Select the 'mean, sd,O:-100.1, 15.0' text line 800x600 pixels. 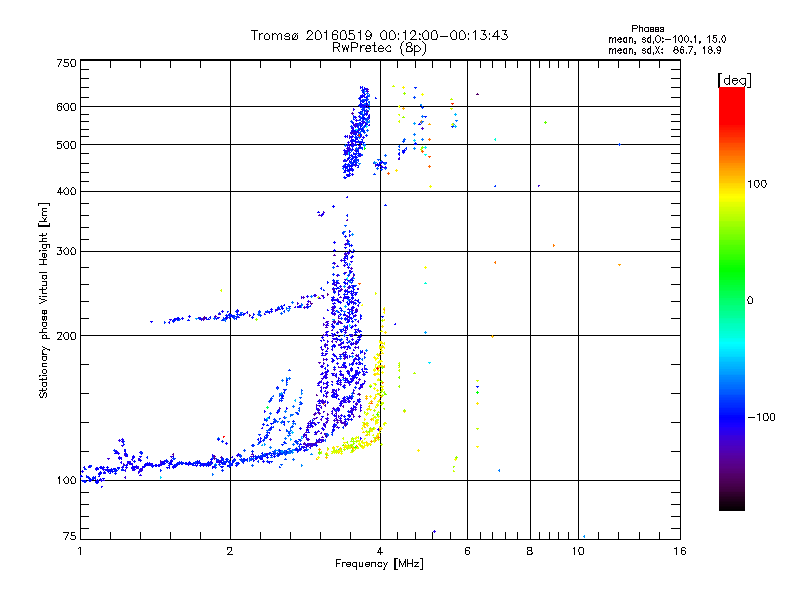pos(667,39)
